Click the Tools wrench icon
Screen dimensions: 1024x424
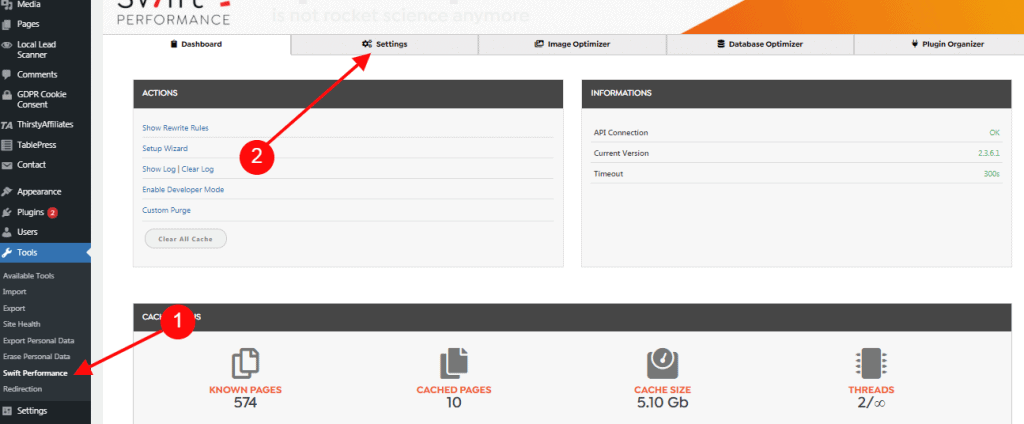point(7,253)
